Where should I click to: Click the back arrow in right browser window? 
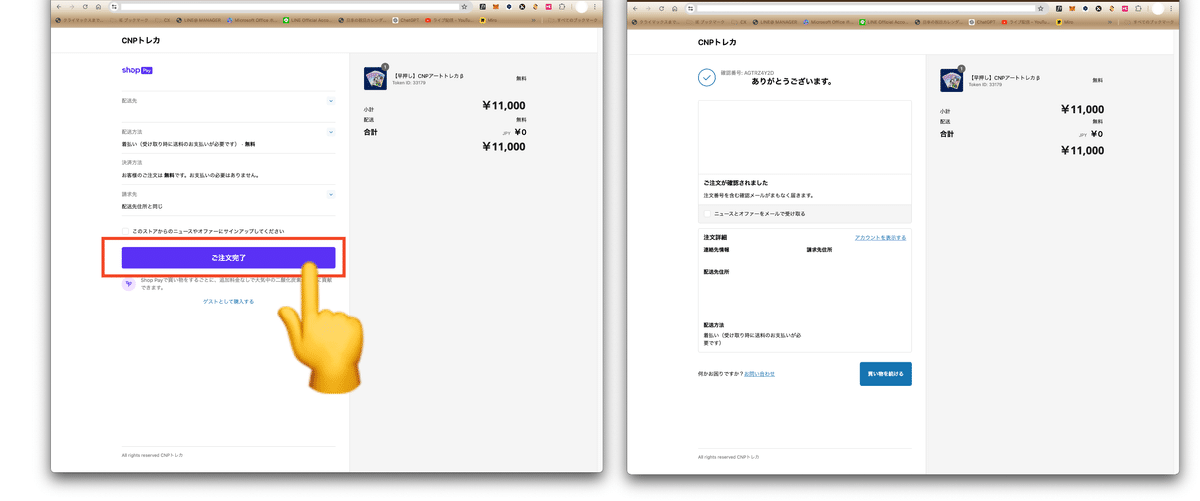(x=635, y=8)
